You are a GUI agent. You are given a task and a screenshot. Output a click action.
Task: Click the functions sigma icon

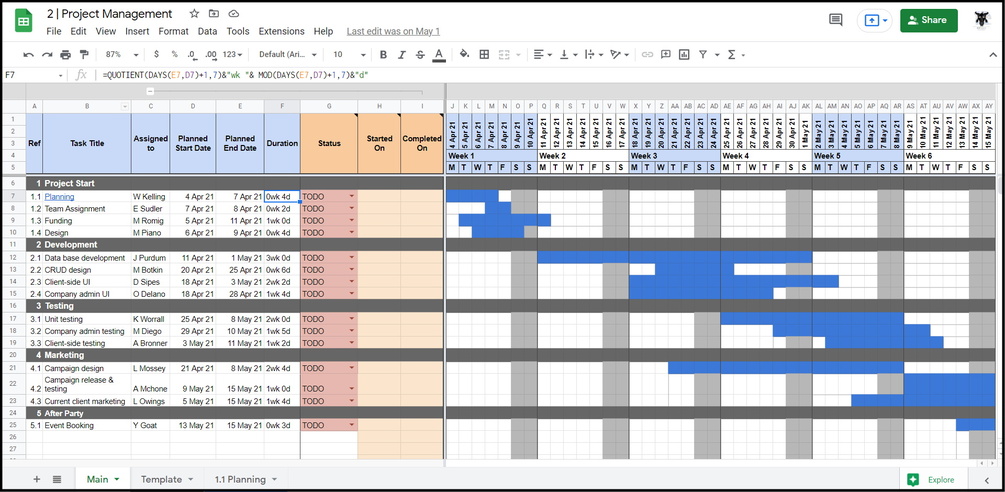[731, 54]
